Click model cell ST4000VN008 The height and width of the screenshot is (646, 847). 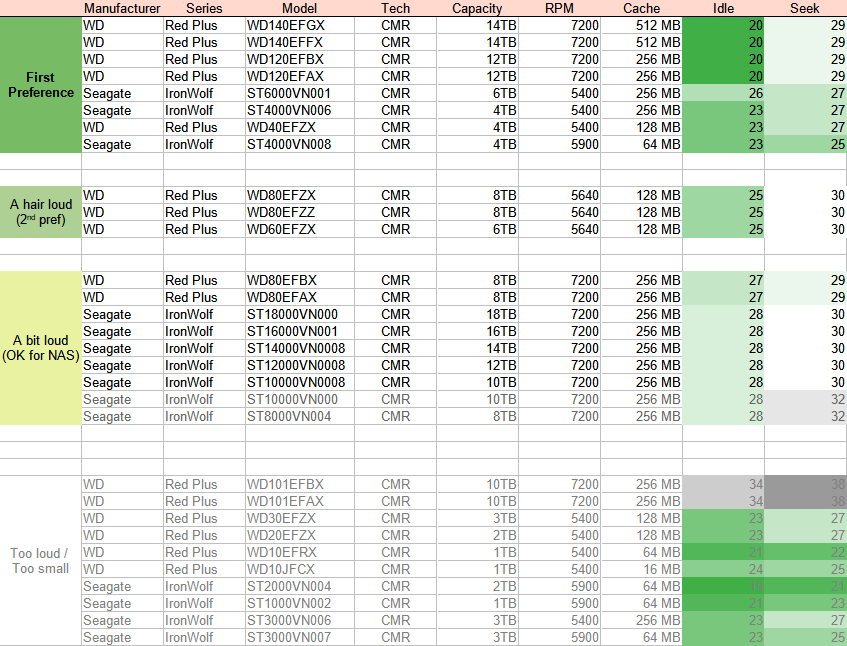300,144
